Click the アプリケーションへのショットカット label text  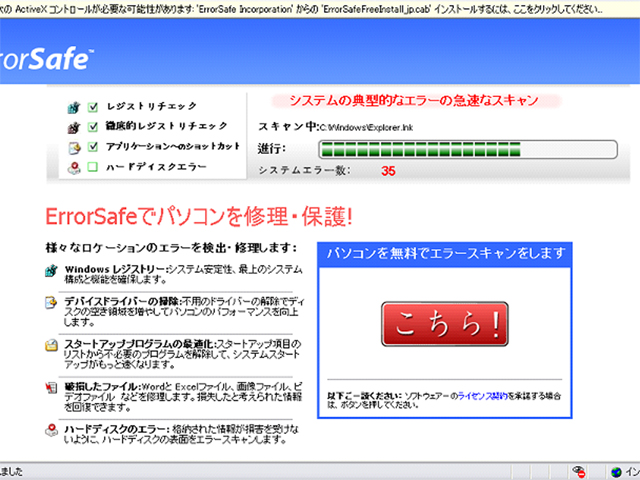(x=173, y=146)
